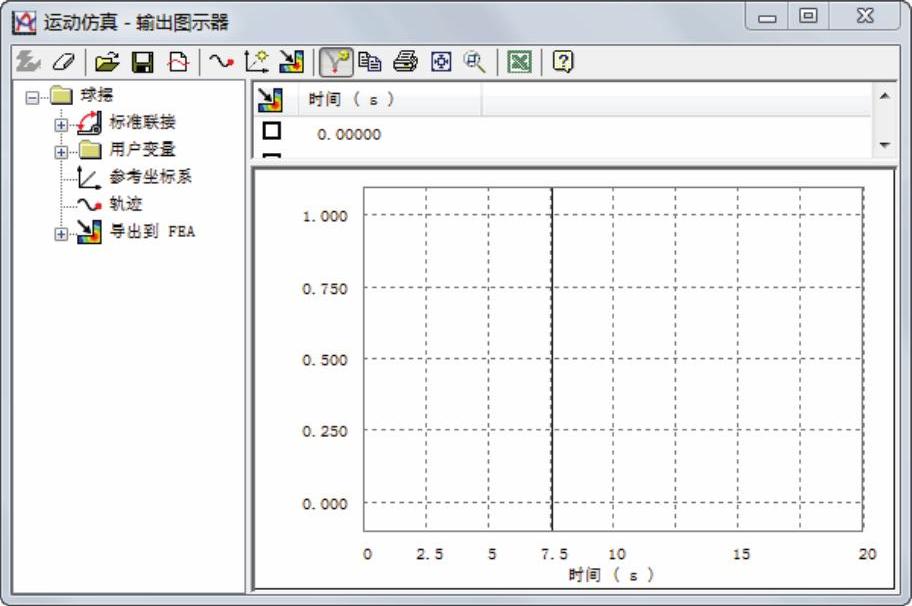This screenshot has height=606, width=912.
Task: Open file with the open-folder icon
Action: (107, 61)
